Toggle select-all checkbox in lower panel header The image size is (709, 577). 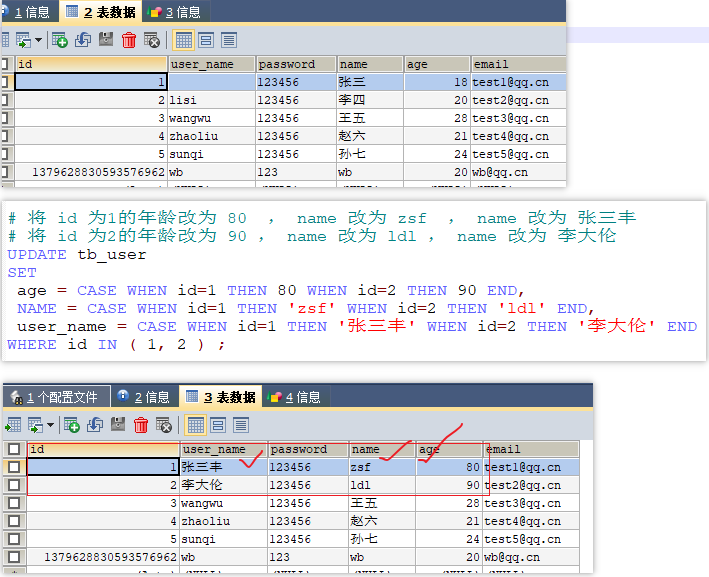(14, 449)
